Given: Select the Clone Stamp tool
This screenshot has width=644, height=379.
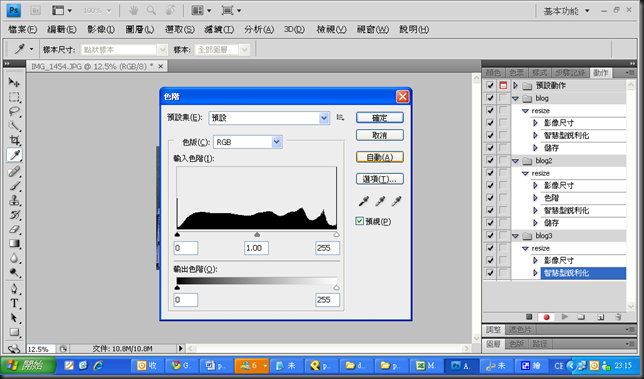Looking at the screenshot, I should click(x=14, y=200).
